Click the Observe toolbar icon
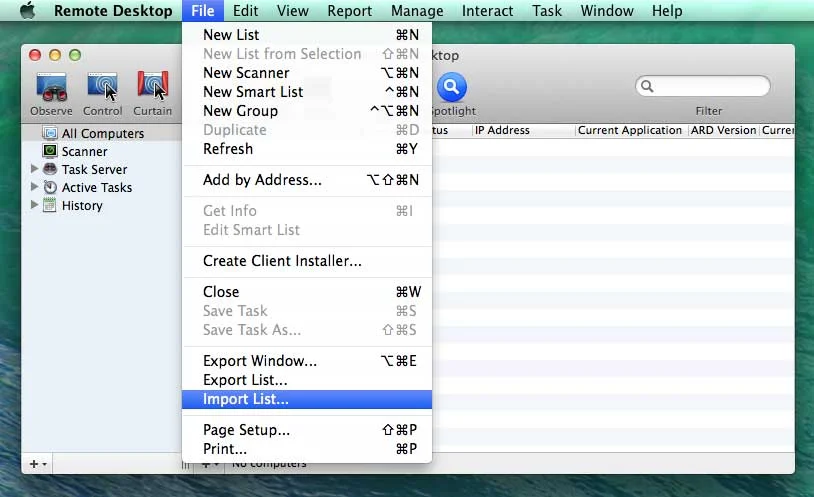The image size is (814, 497). 51,88
